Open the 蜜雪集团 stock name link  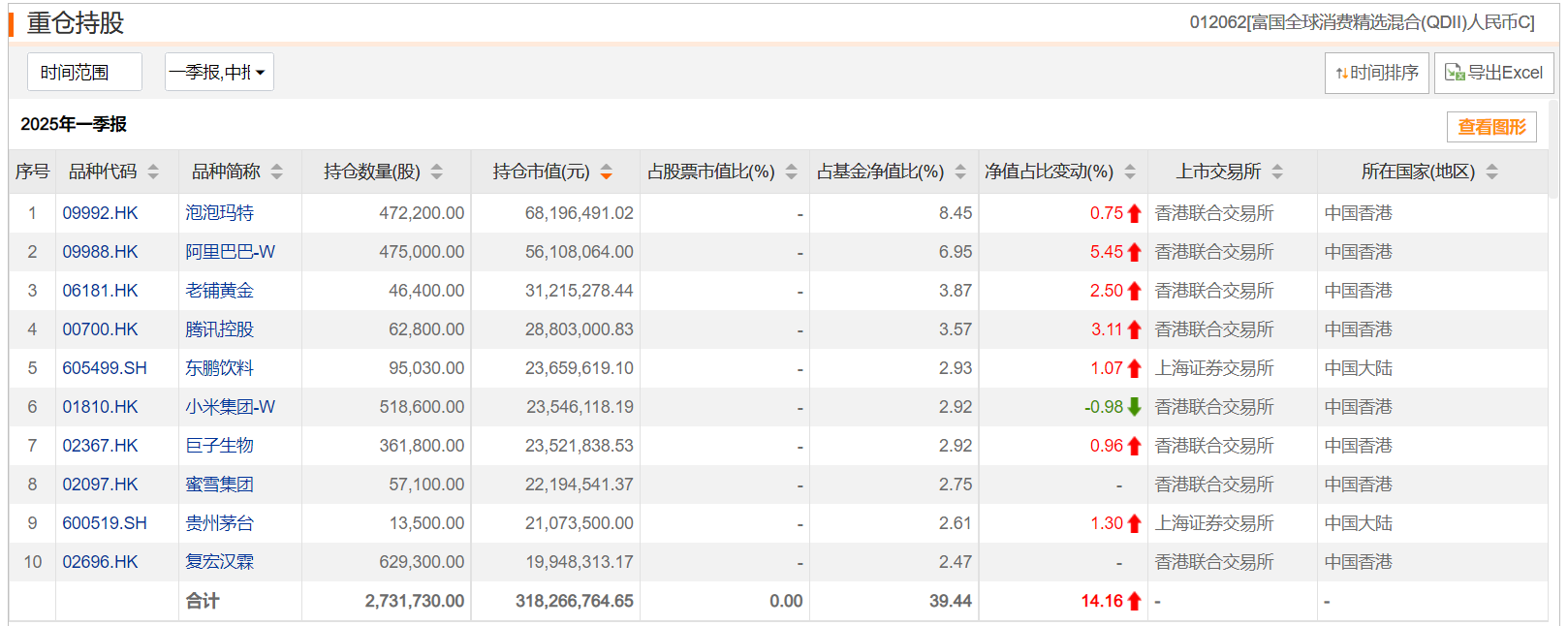click(x=220, y=485)
